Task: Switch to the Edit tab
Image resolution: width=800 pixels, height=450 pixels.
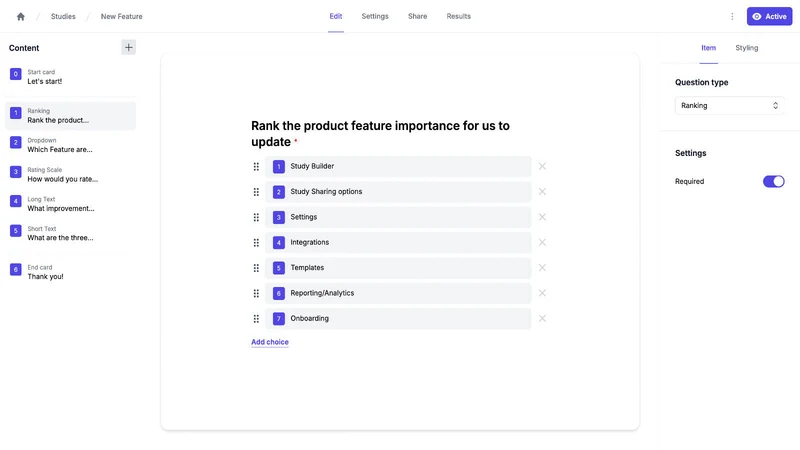Action: [x=336, y=16]
